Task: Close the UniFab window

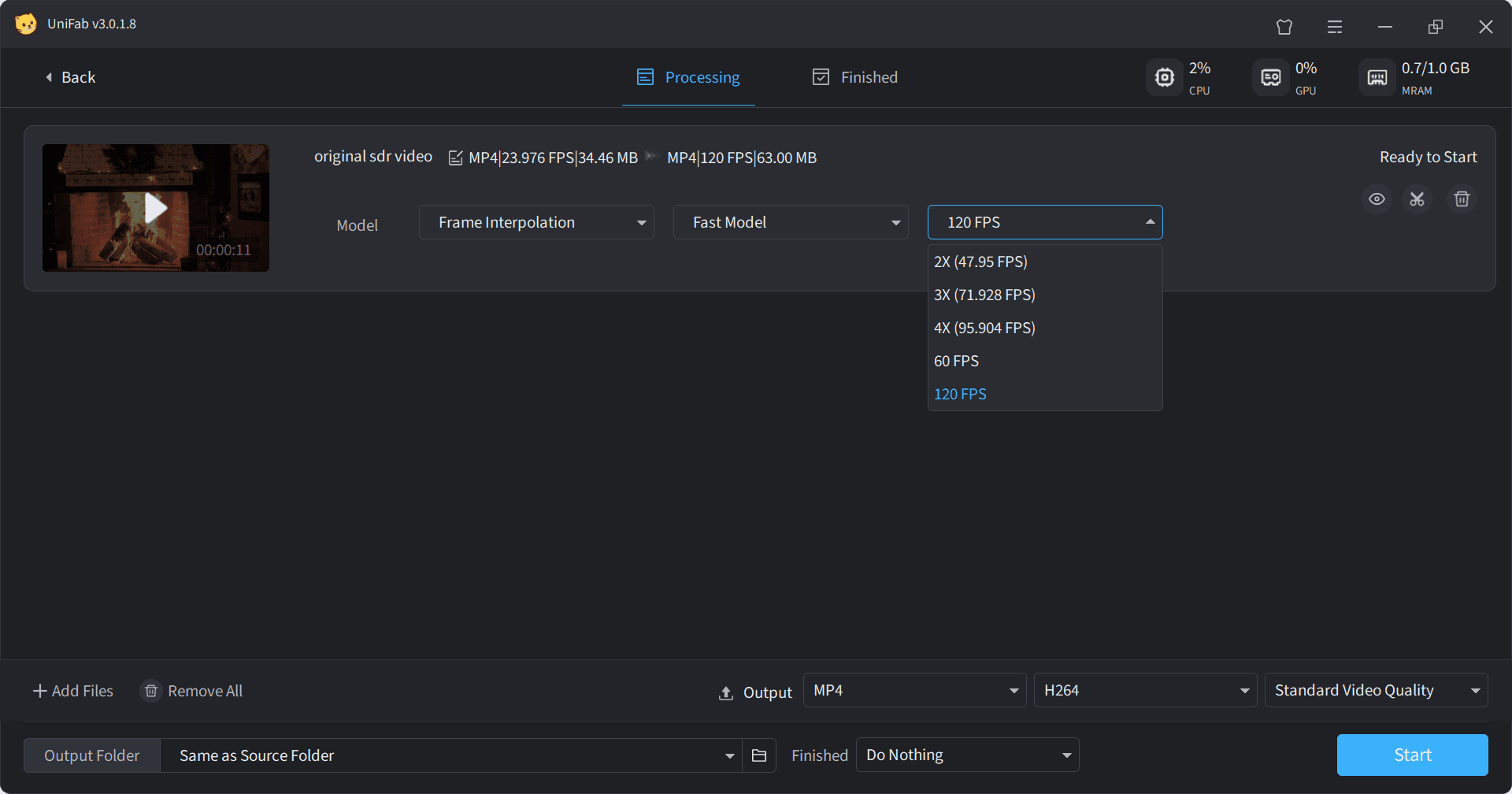Action: pos(1486,27)
